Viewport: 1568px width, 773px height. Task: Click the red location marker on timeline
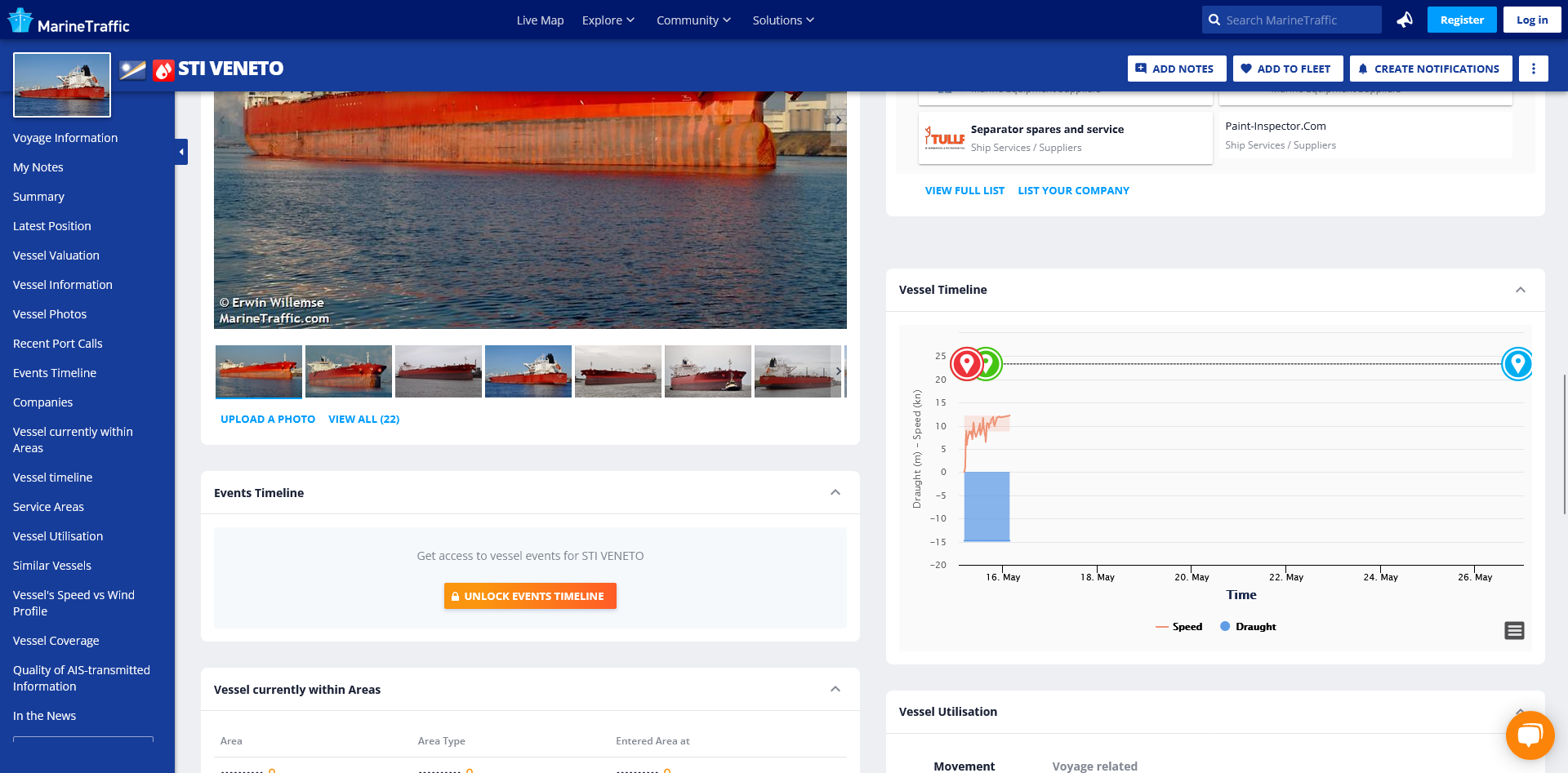pos(967,363)
